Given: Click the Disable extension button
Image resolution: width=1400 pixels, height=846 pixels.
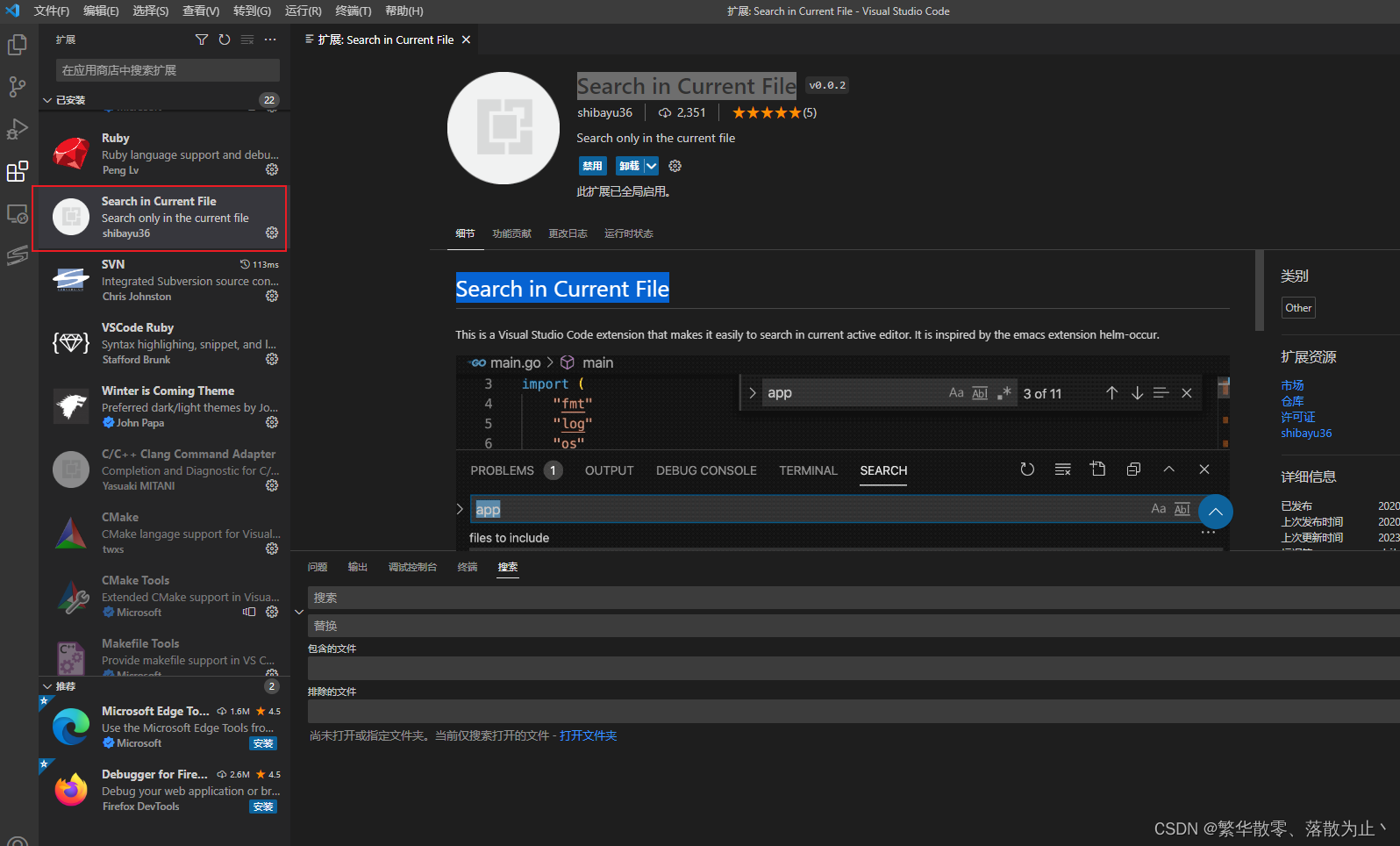Looking at the screenshot, I should pos(593,166).
